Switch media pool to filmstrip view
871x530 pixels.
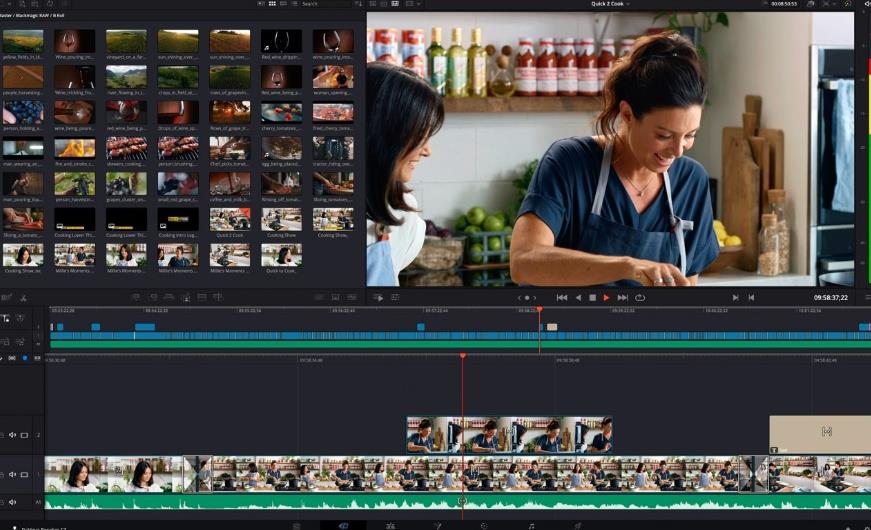coord(283,4)
